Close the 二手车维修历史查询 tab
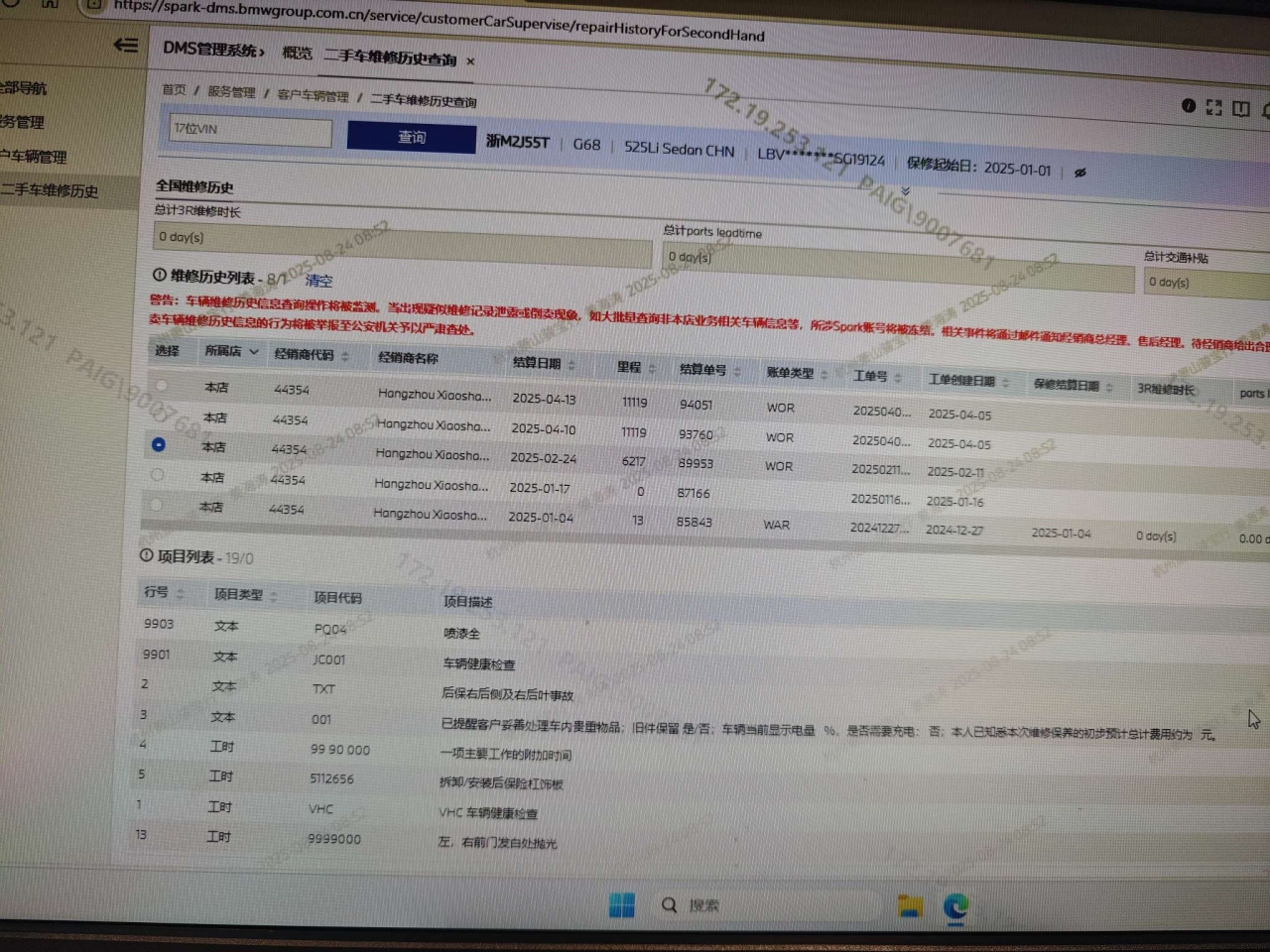The height and width of the screenshot is (952, 1270). coord(470,61)
